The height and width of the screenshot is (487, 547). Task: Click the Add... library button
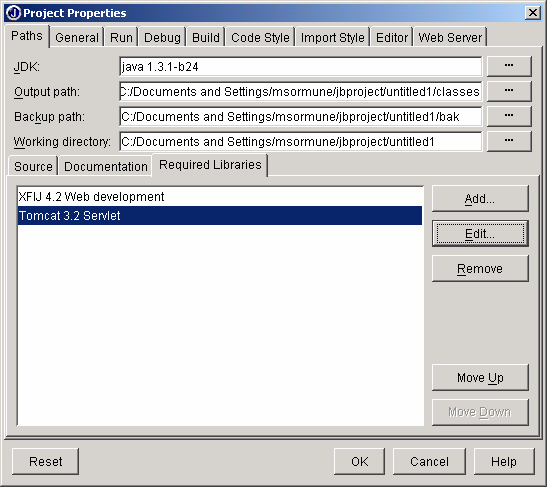[480, 198]
